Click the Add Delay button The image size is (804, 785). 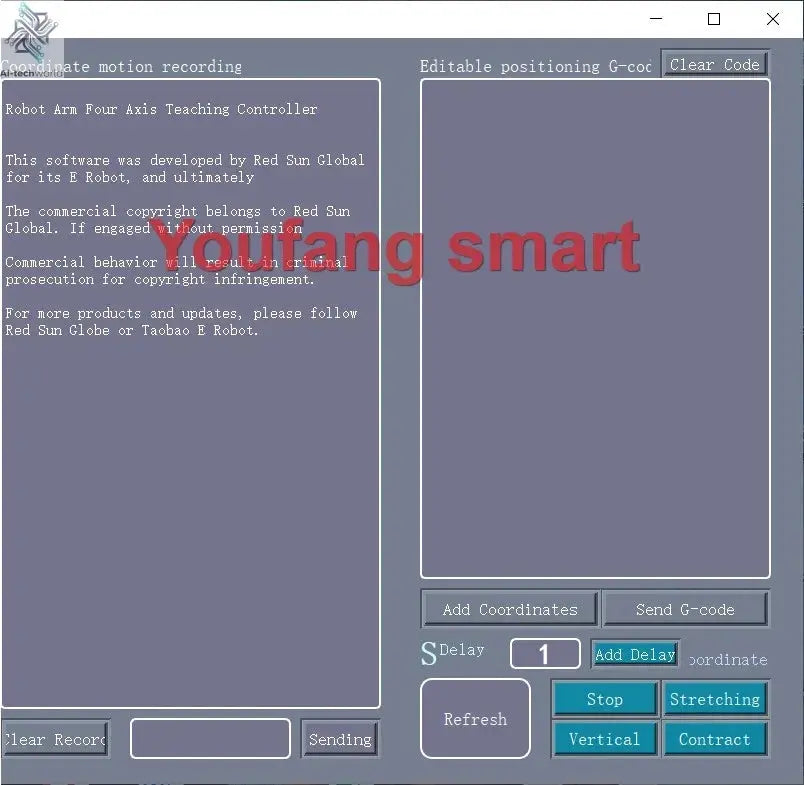[x=635, y=654]
